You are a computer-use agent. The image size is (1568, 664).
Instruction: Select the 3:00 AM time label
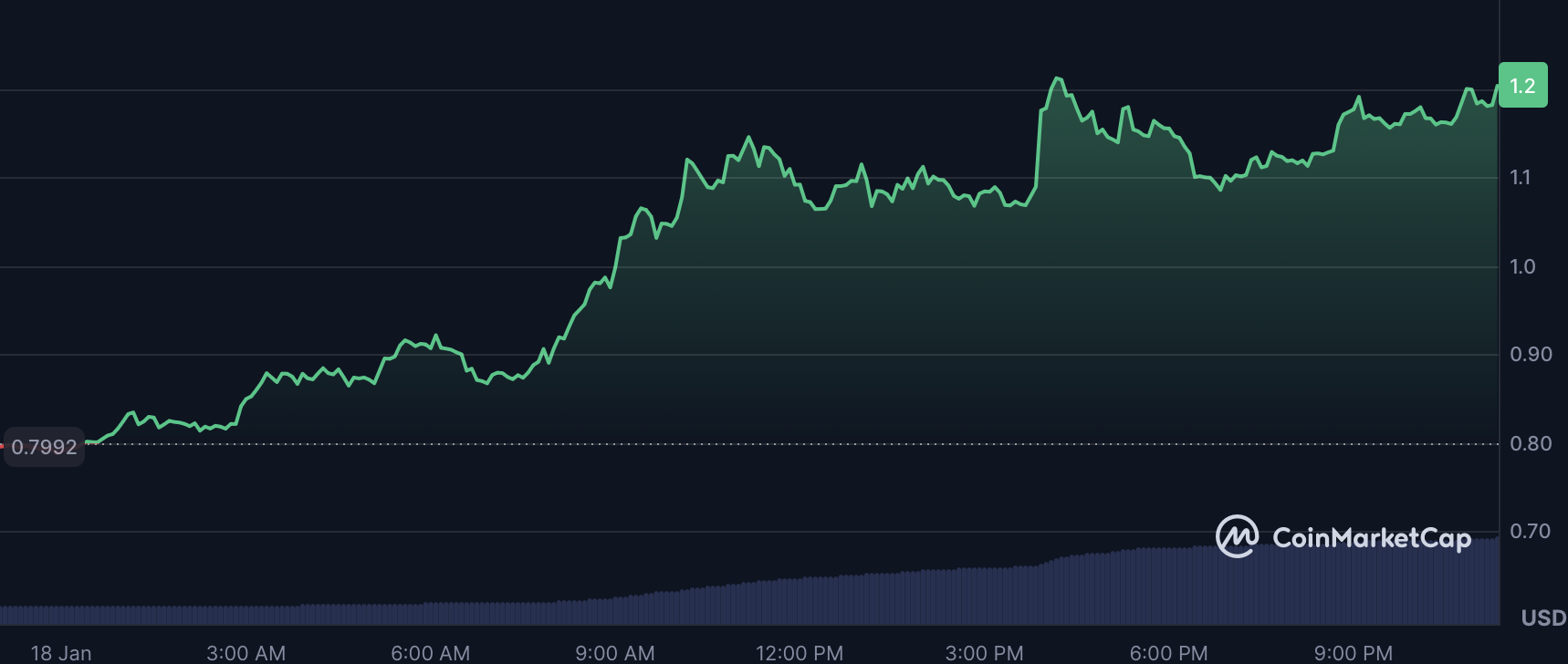click(x=246, y=653)
